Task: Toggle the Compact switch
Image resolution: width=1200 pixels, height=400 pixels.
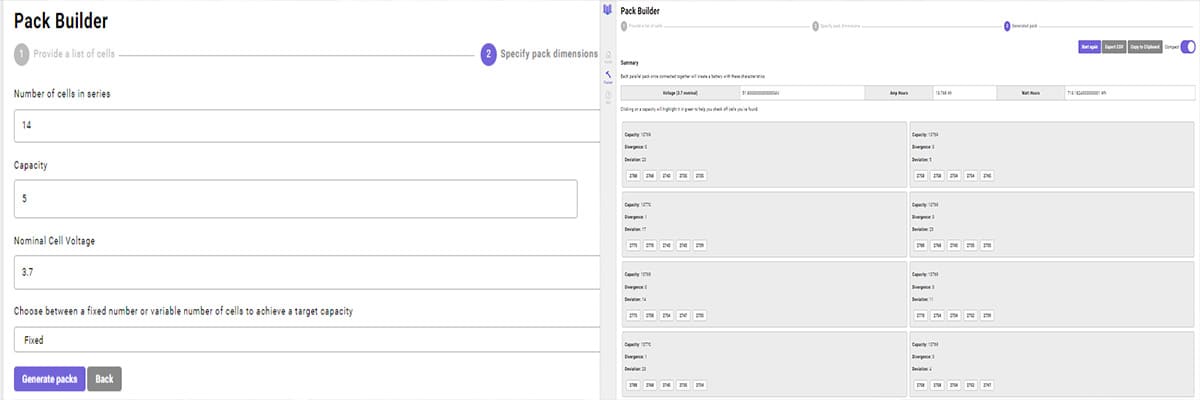Action: pyautogui.click(x=1188, y=47)
